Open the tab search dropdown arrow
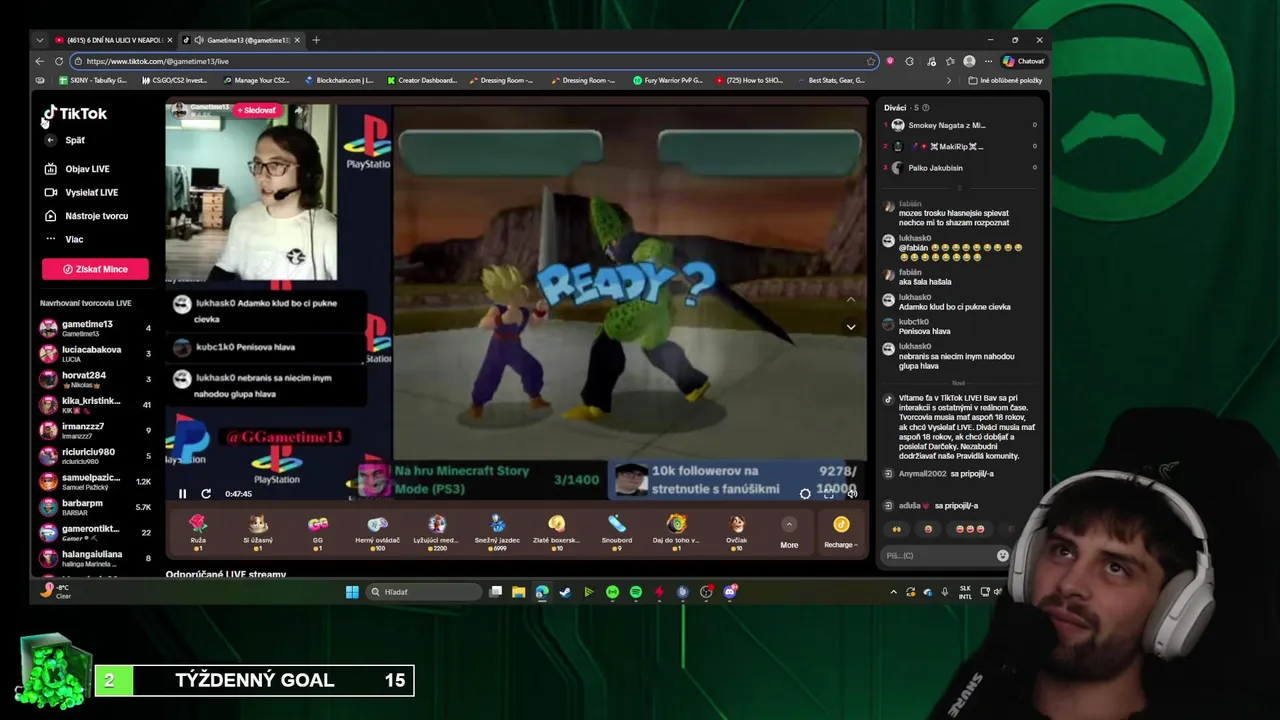 pos(40,40)
